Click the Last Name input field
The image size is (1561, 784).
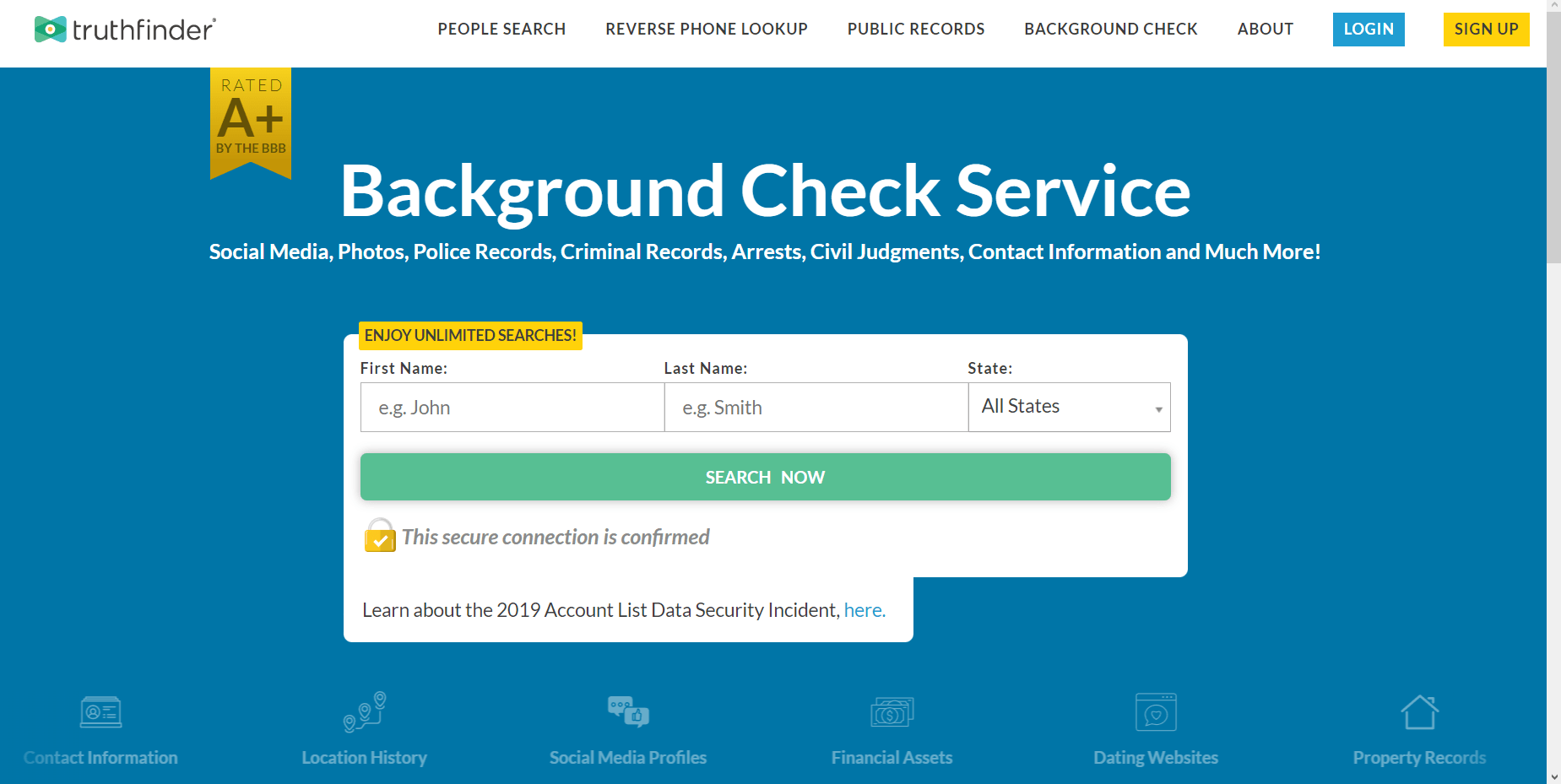click(x=816, y=407)
